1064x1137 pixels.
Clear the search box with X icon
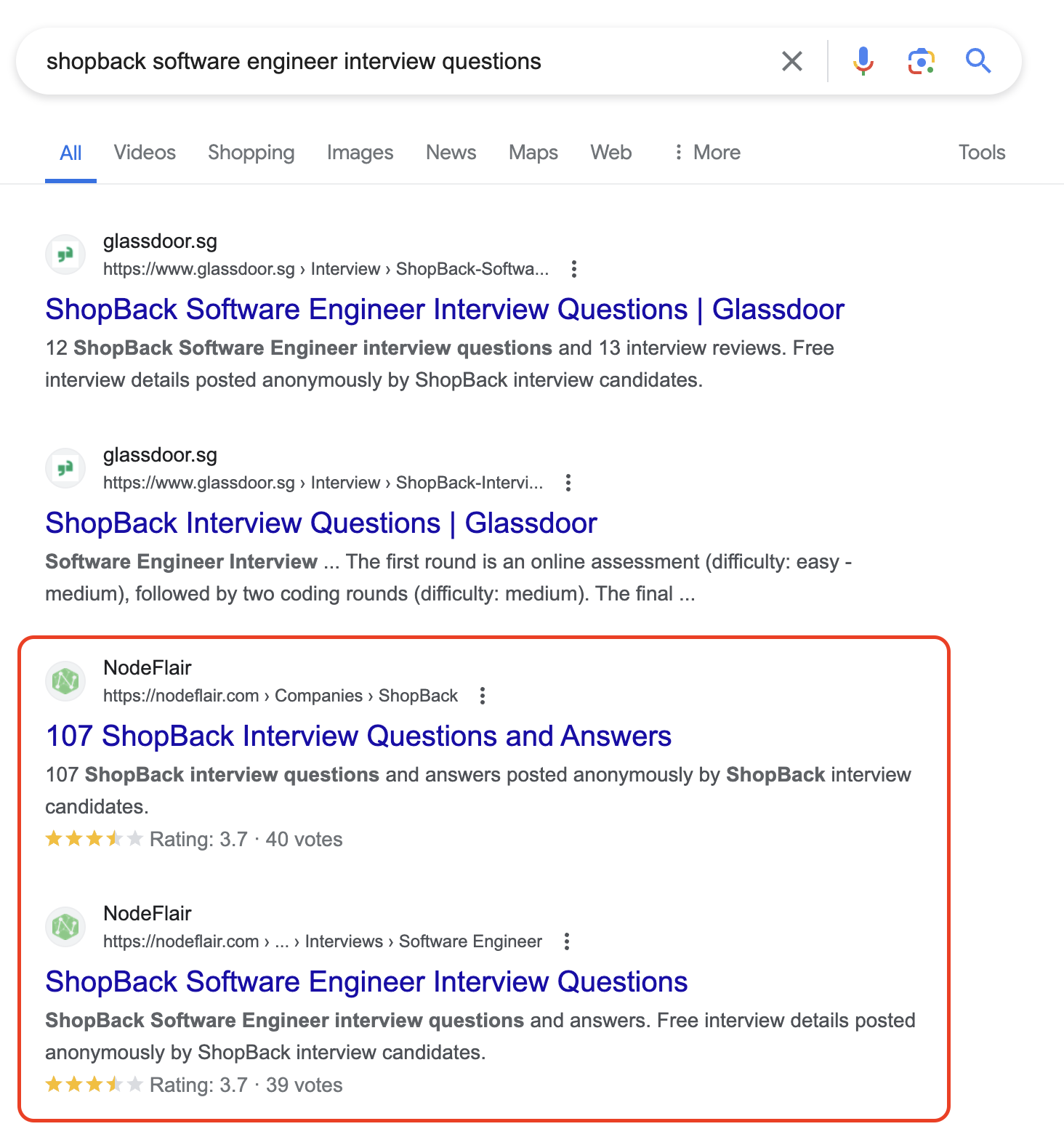pos(791,61)
